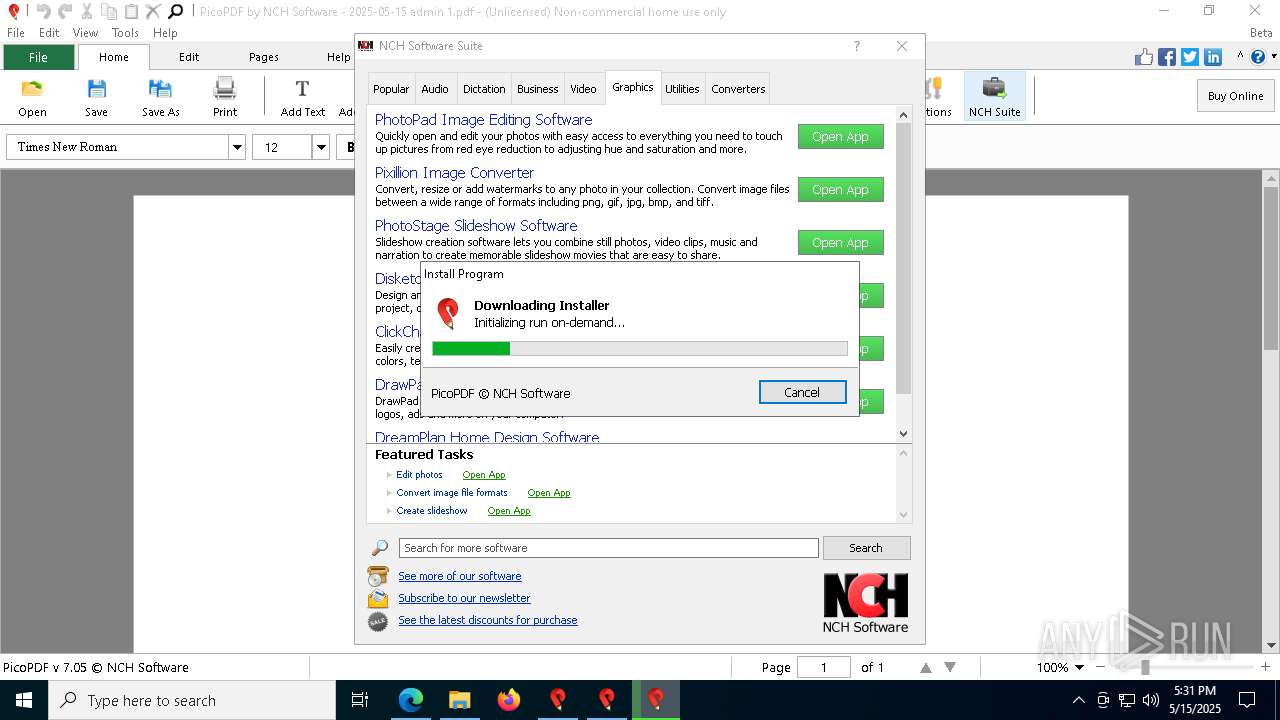The width and height of the screenshot is (1280, 720).
Task: Open the NCH Suite toolbar button
Action: coord(994,97)
